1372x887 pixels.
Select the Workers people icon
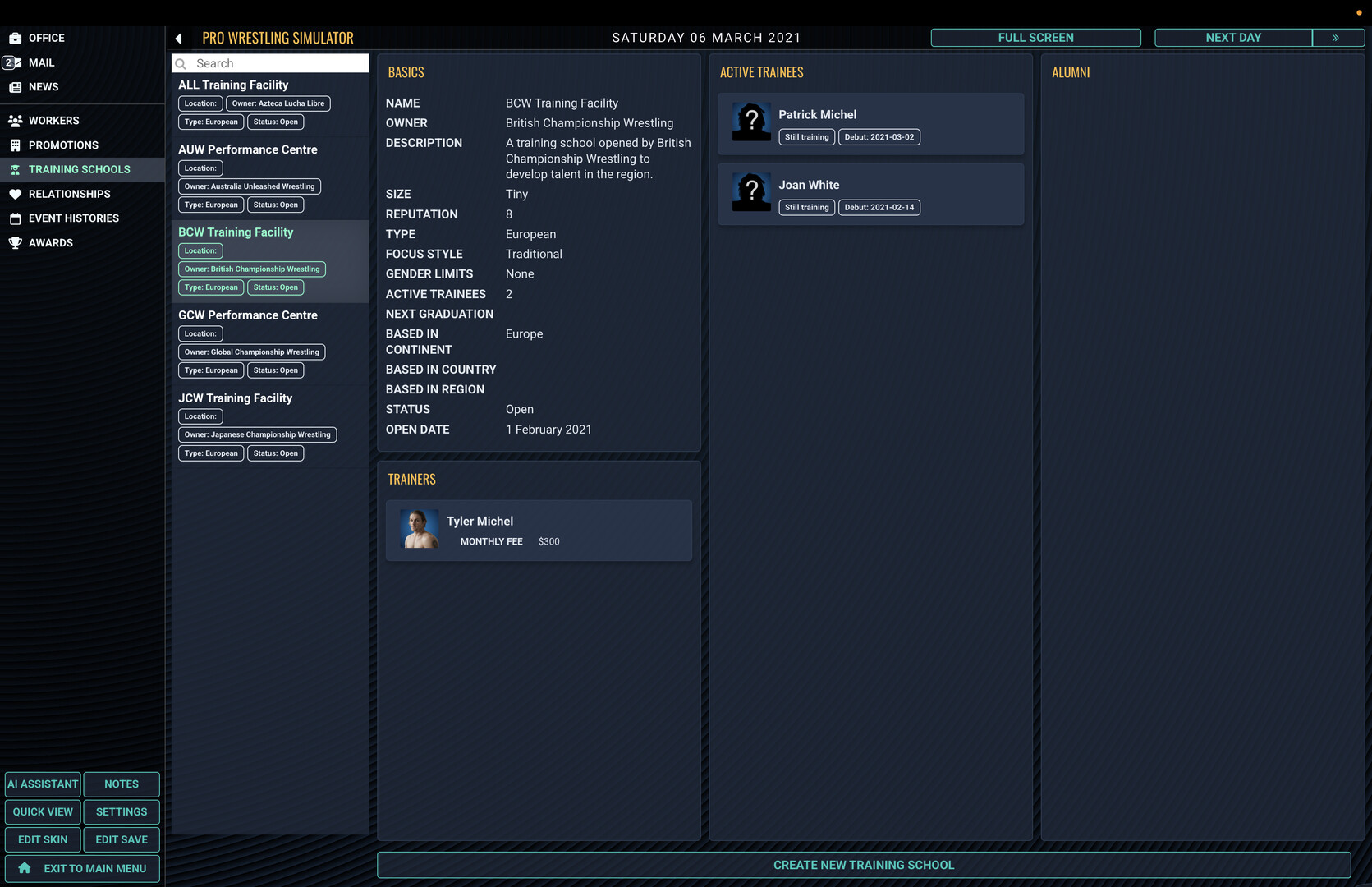15,121
